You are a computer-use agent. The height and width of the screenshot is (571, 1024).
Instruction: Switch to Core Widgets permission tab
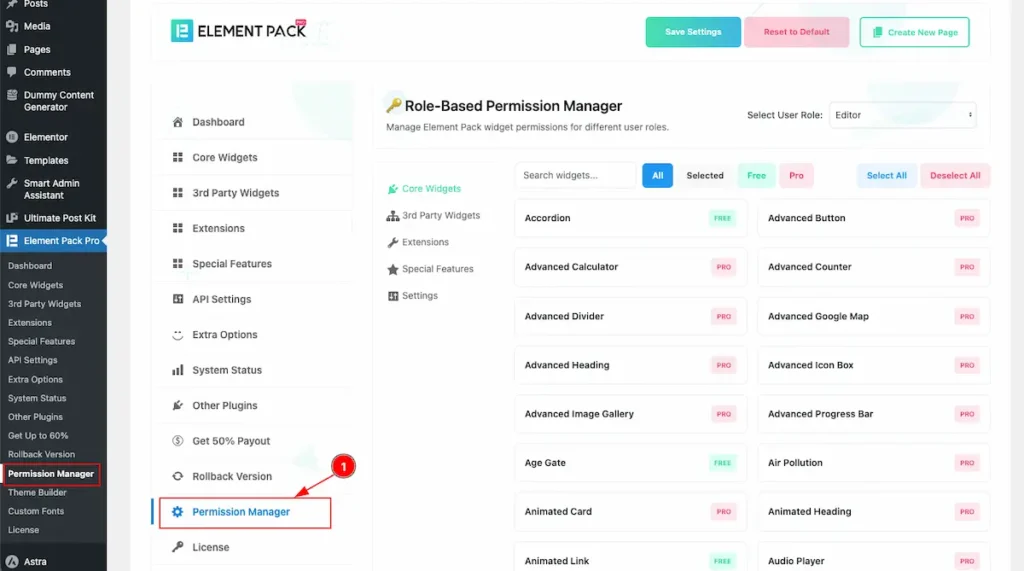(424, 189)
